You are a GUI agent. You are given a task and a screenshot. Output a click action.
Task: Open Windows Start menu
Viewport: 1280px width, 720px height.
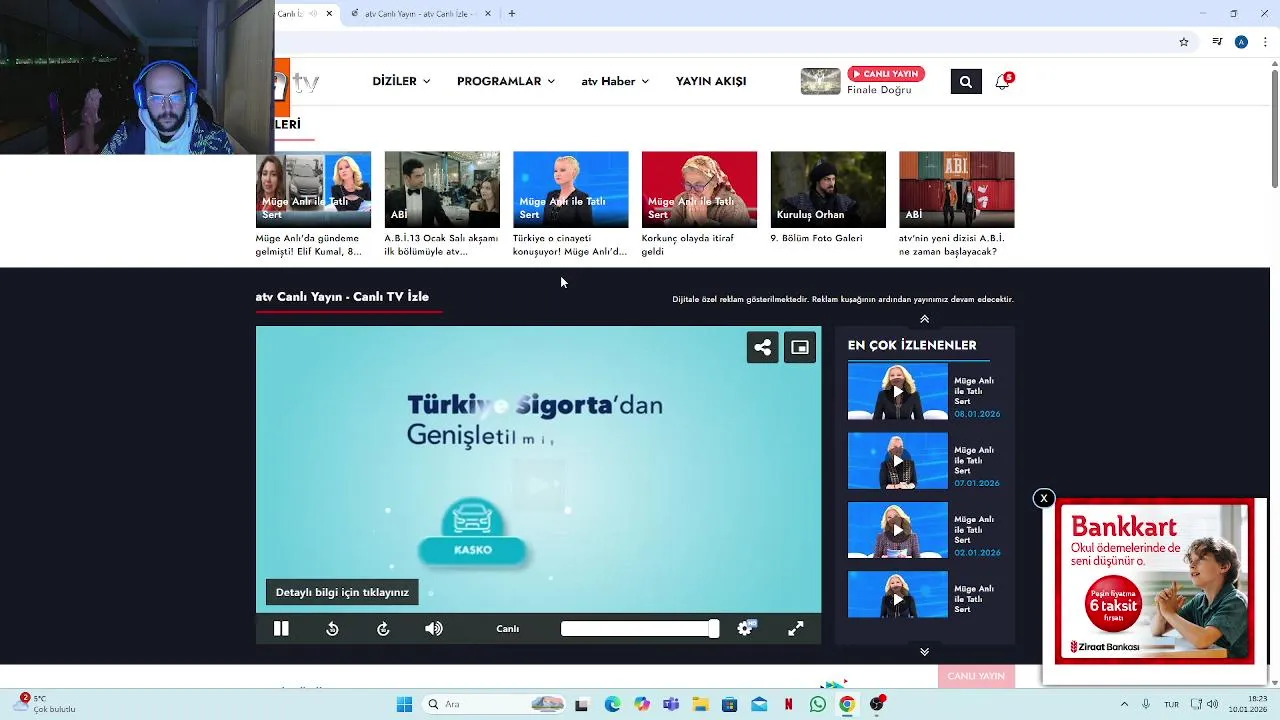(x=404, y=705)
